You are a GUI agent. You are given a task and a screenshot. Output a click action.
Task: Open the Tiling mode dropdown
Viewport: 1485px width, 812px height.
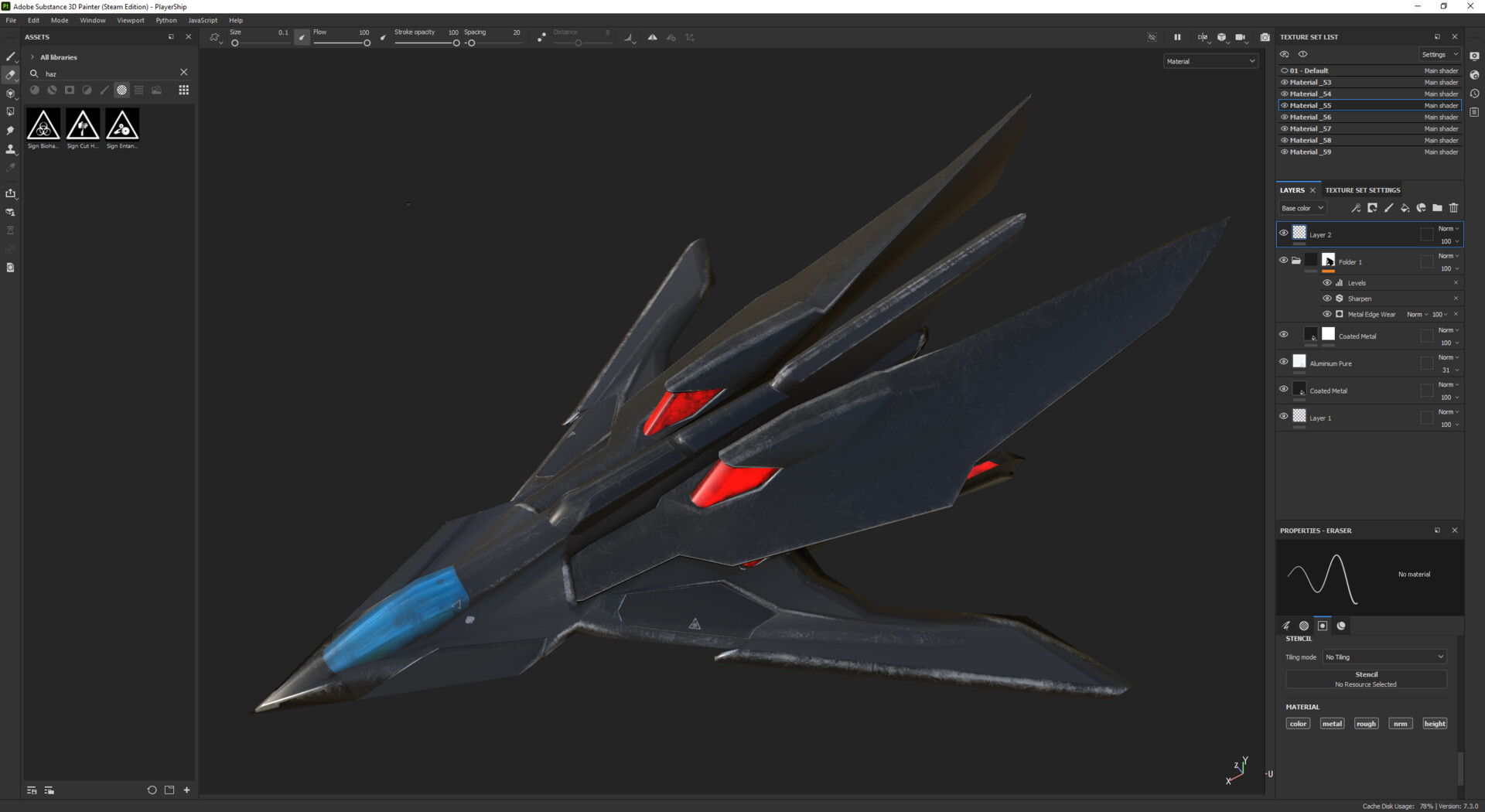tap(1384, 657)
